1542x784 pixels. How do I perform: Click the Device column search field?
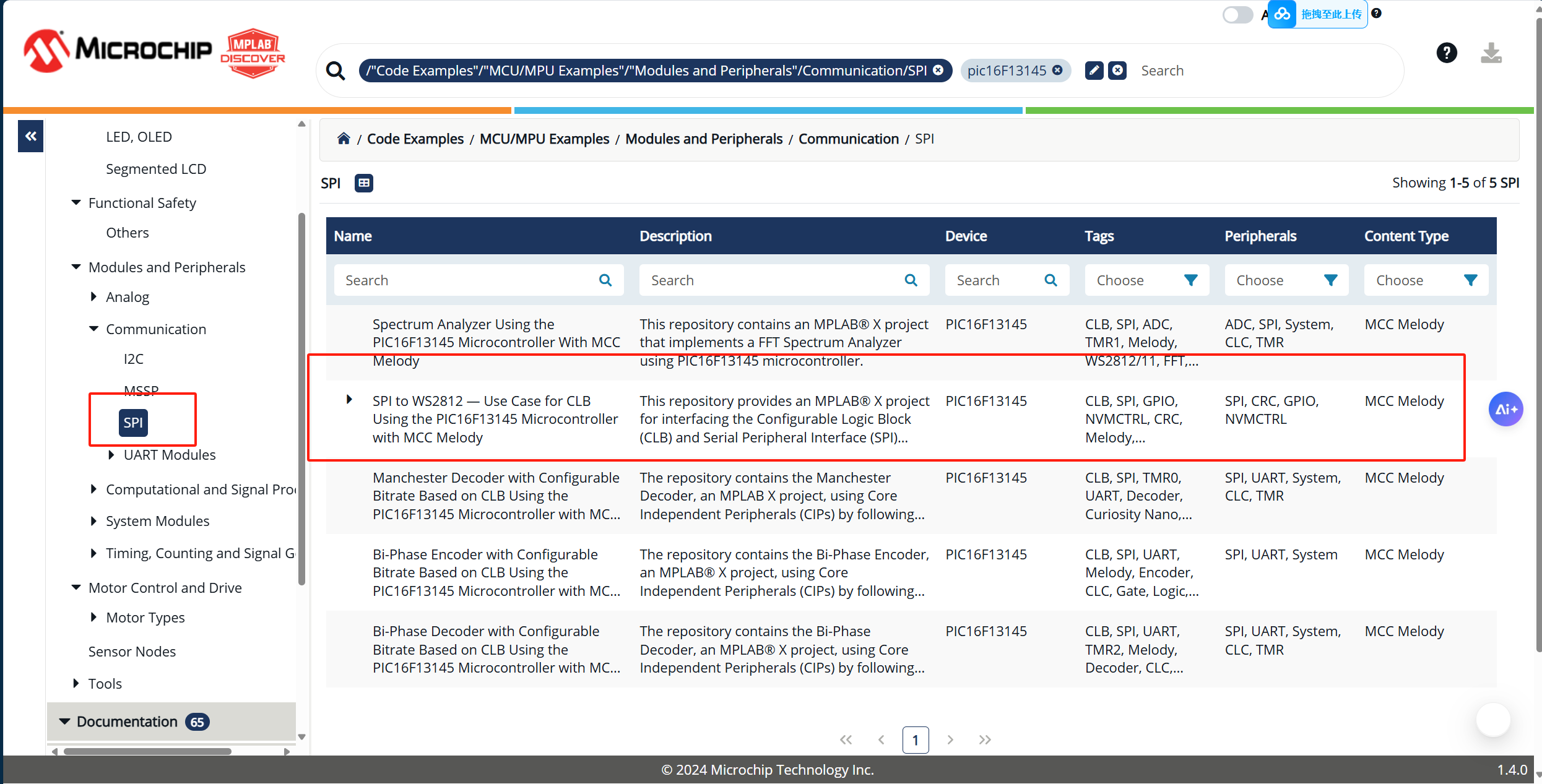click(1007, 280)
